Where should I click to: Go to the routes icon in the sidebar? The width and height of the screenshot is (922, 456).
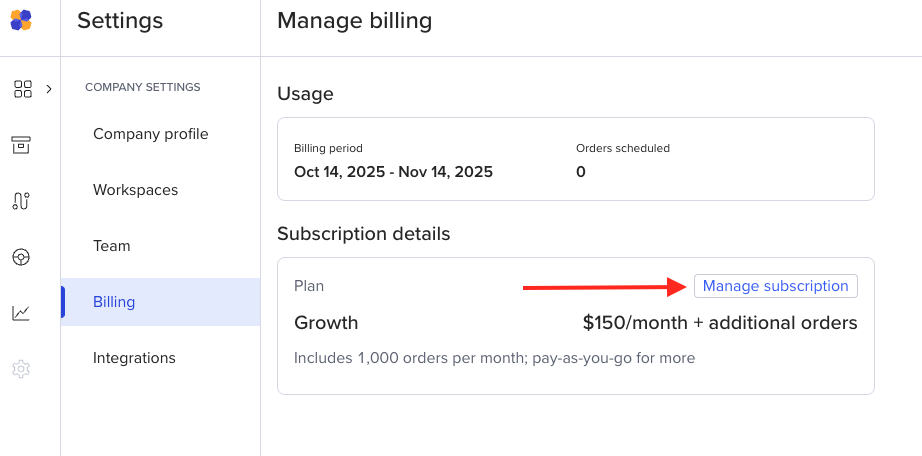pyautogui.click(x=21, y=201)
